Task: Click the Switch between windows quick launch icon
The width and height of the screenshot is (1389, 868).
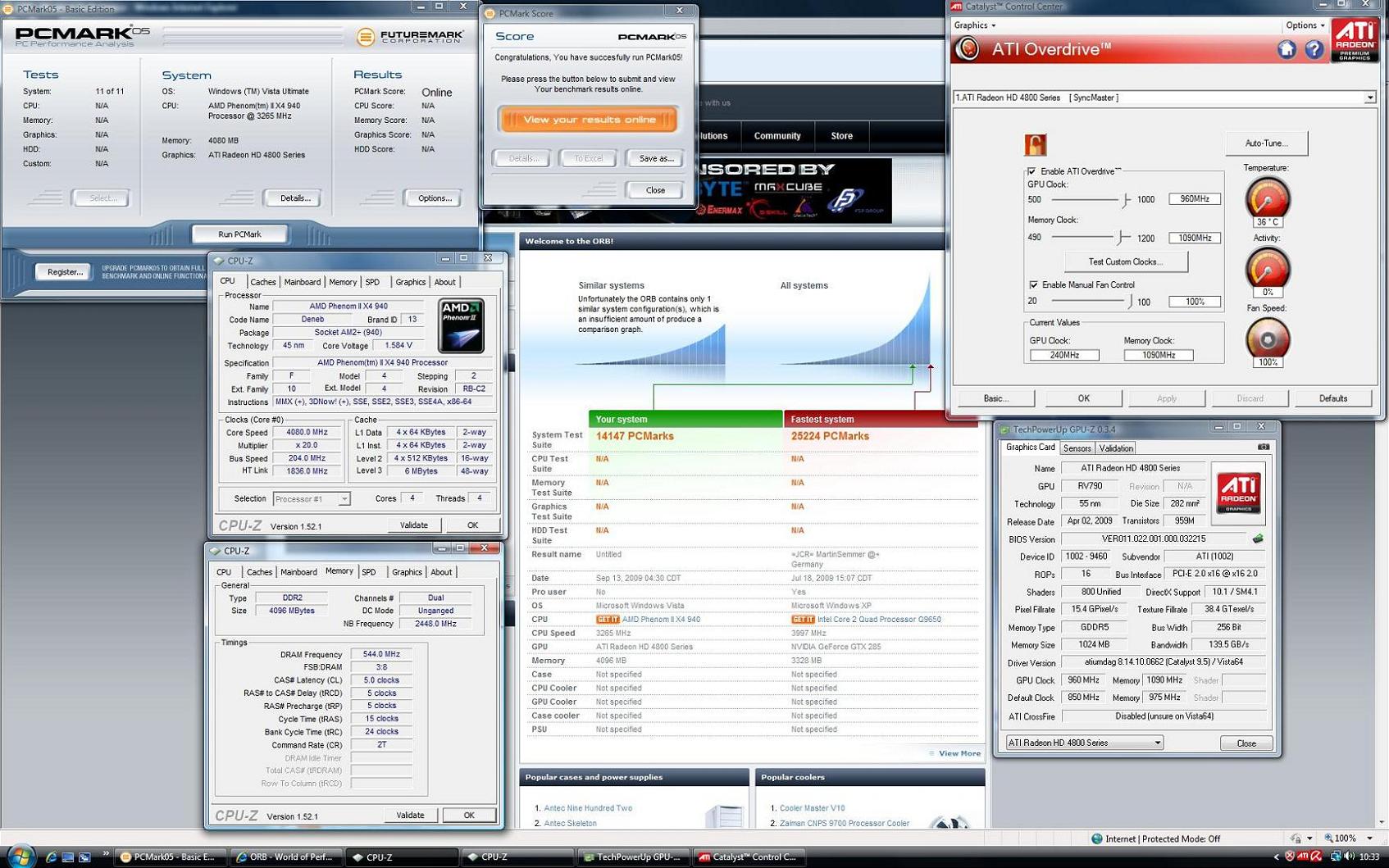Action: [84, 857]
